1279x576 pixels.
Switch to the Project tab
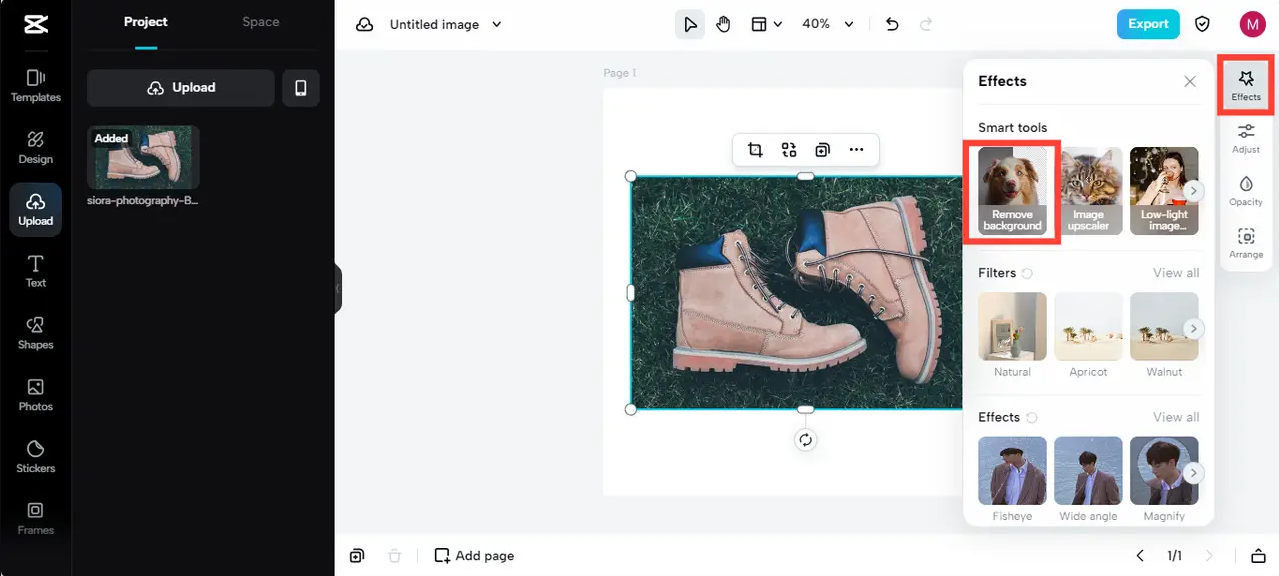pos(146,22)
